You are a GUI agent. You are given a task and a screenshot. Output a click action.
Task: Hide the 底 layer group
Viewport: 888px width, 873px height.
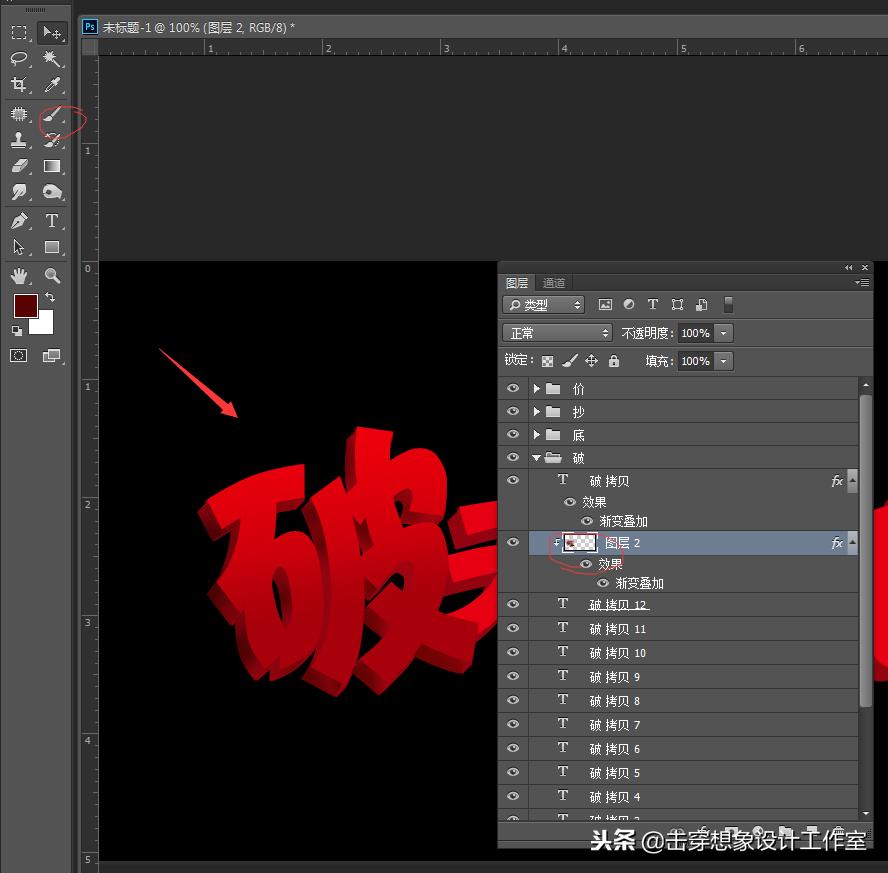tap(513, 434)
